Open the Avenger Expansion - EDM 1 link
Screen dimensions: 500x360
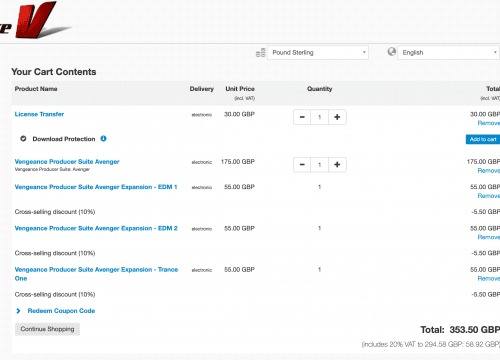96,187
